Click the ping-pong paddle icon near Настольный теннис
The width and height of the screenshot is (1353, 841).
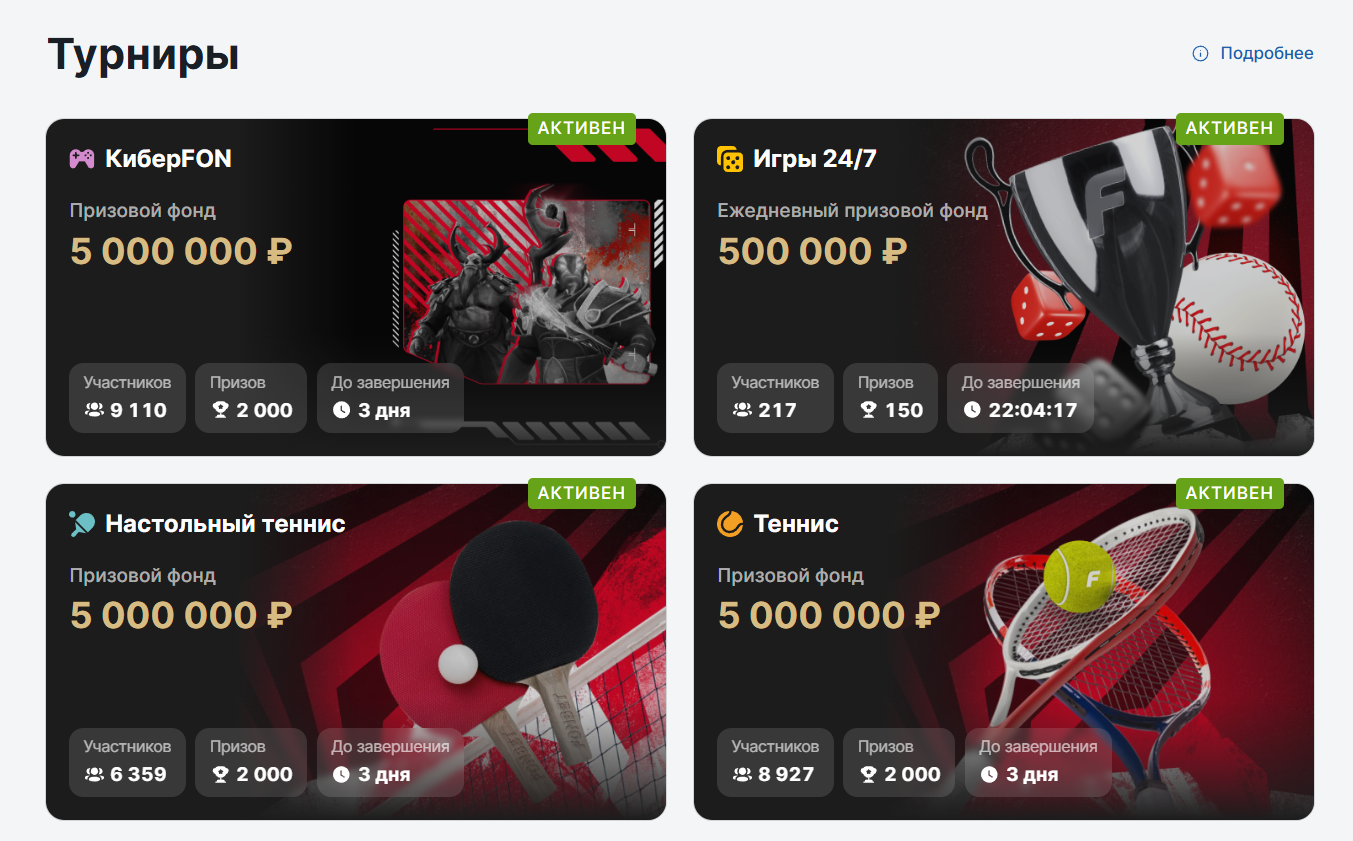[82, 523]
